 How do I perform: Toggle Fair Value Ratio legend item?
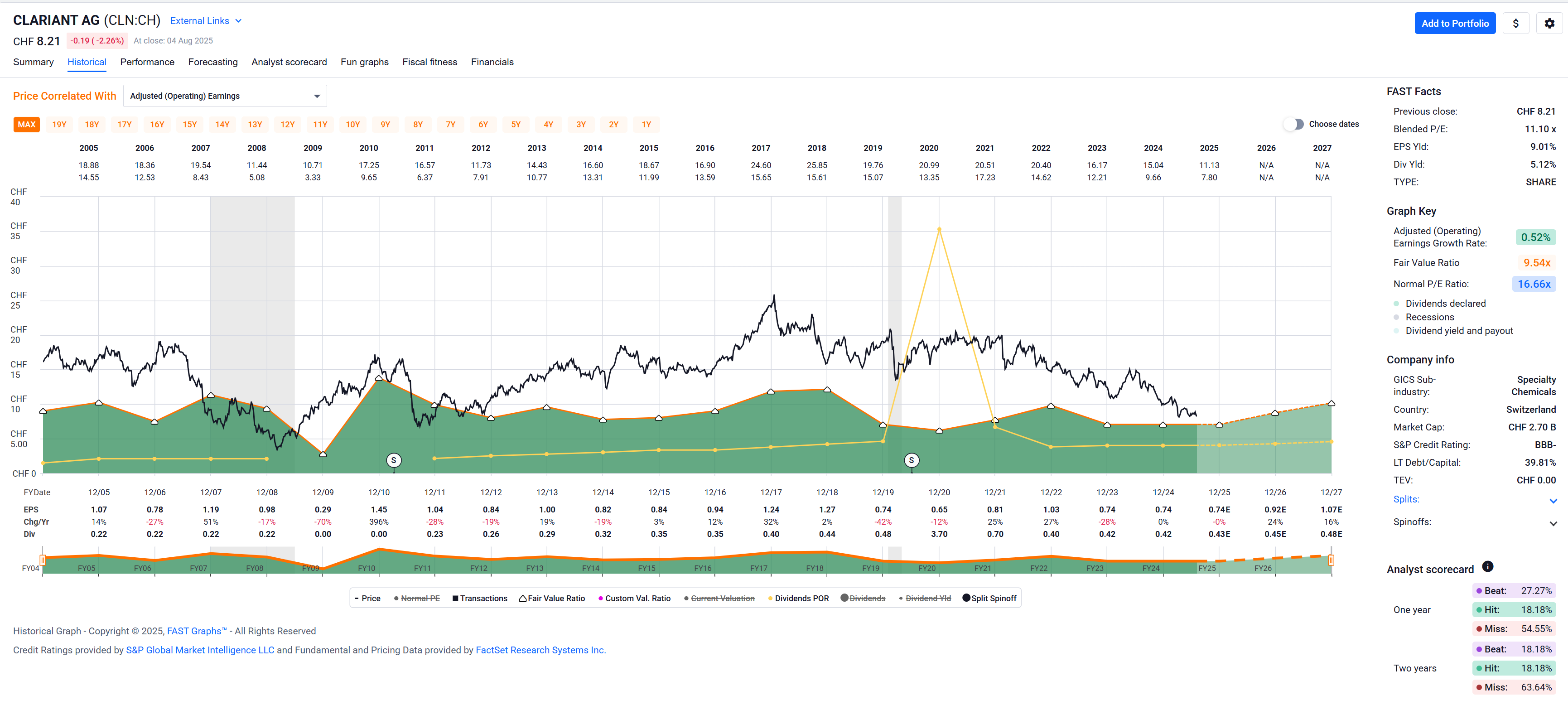[x=552, y=599]
